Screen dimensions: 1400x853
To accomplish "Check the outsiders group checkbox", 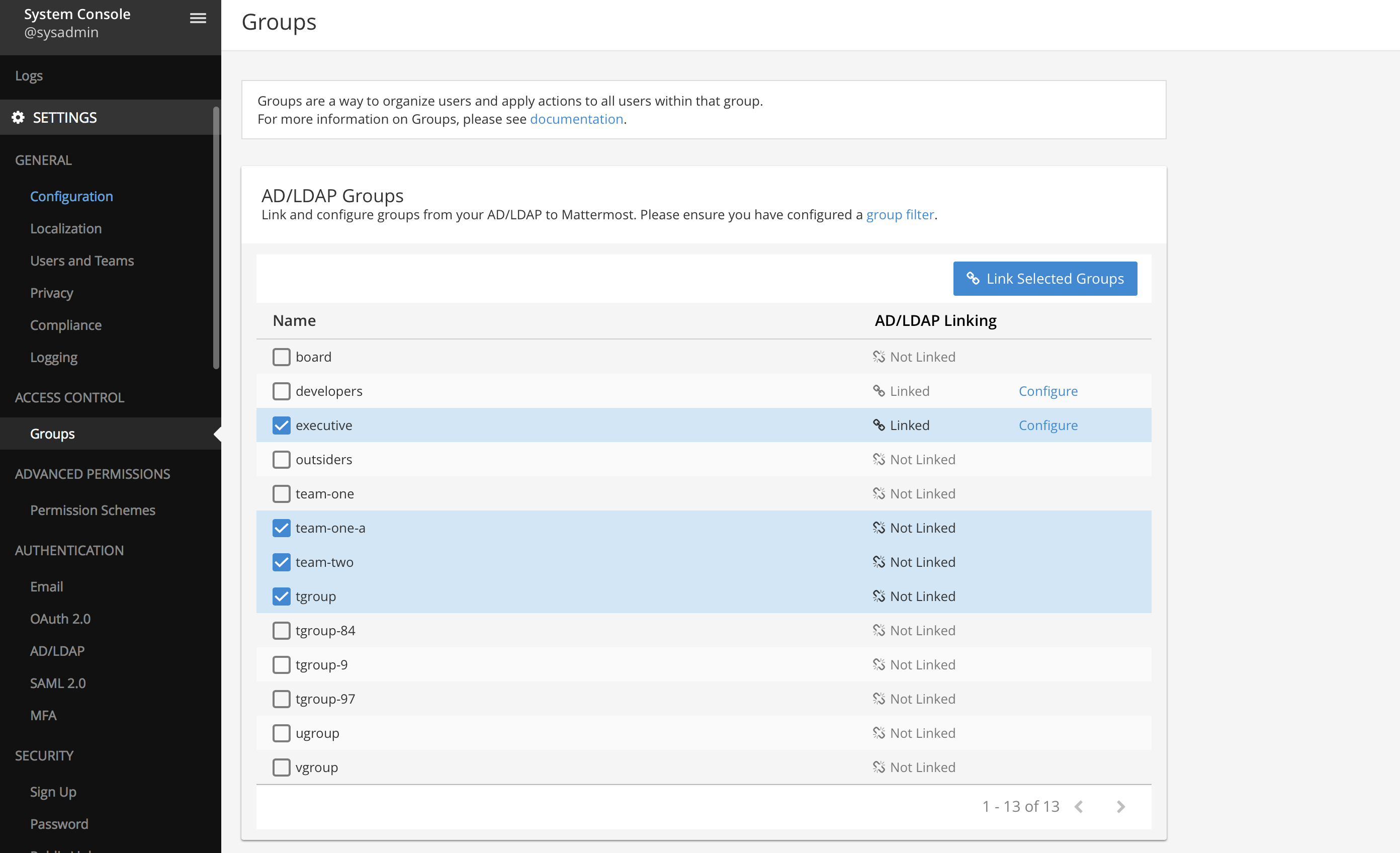I will coord(281,459).
